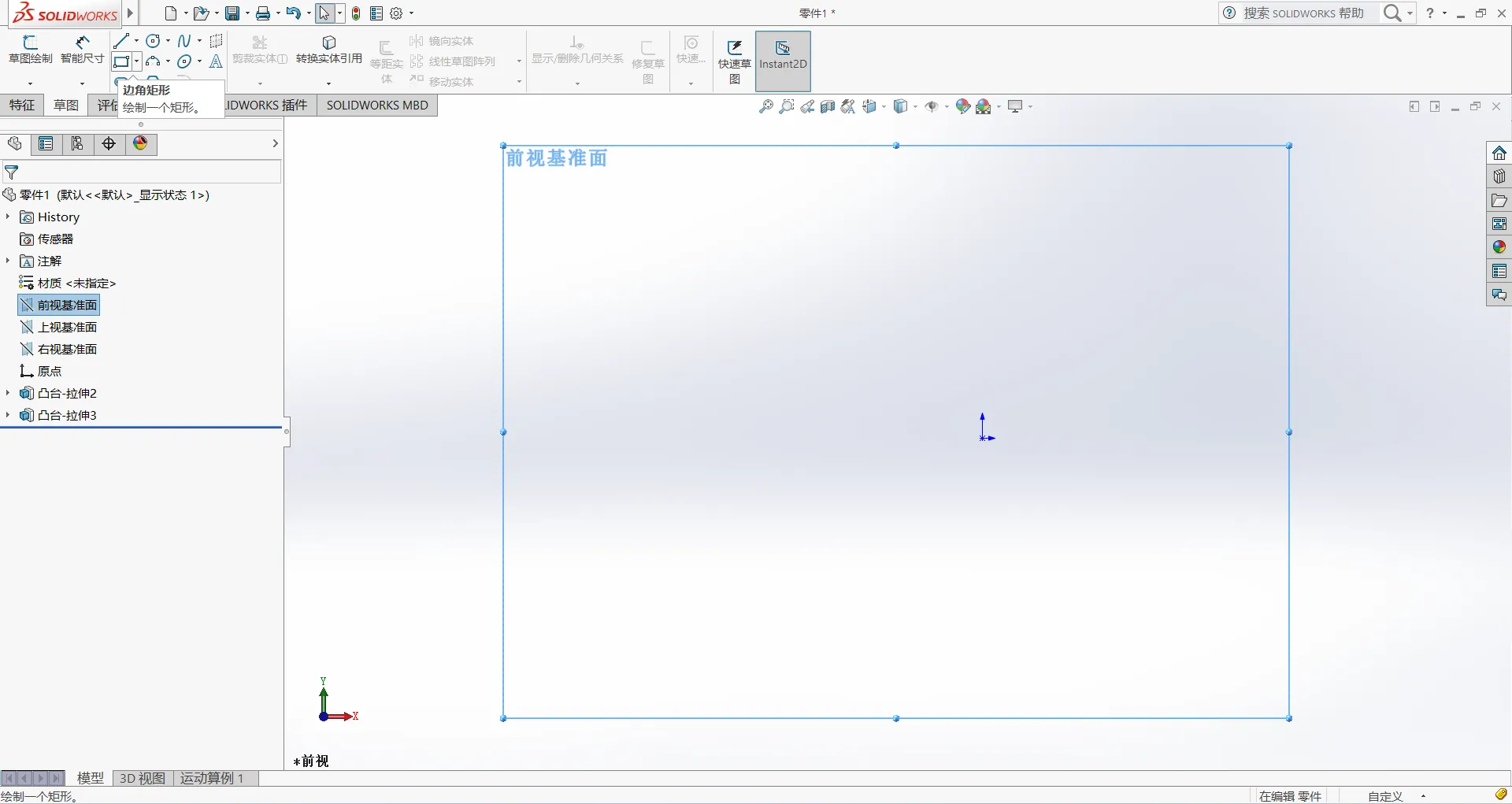Viewport: 1512px width, 804px height.
Task: Open View Settings monitor icon
Action: (x=1016, y=106)
